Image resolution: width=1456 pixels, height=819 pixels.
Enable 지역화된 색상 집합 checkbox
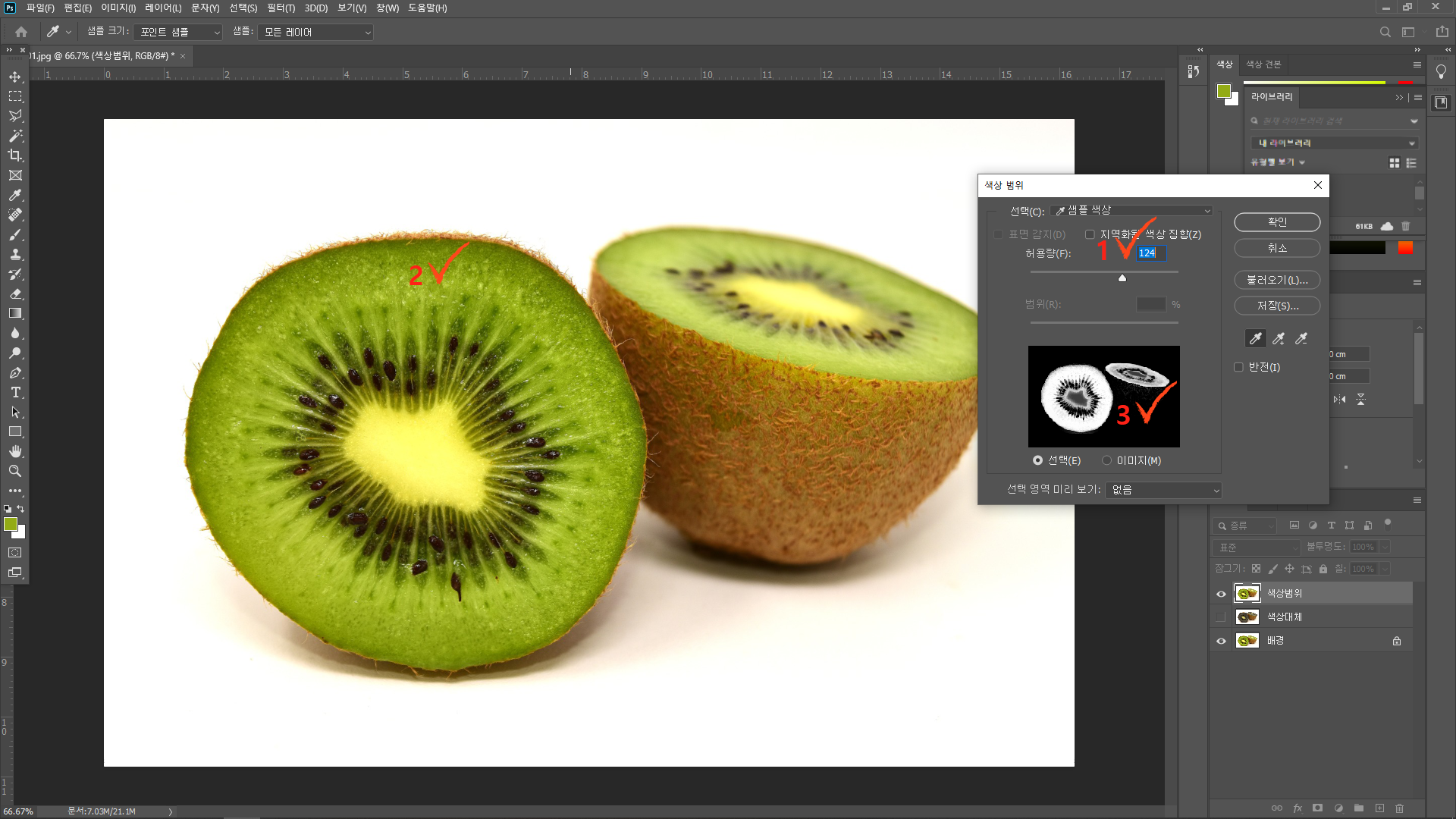[1090, 234]
